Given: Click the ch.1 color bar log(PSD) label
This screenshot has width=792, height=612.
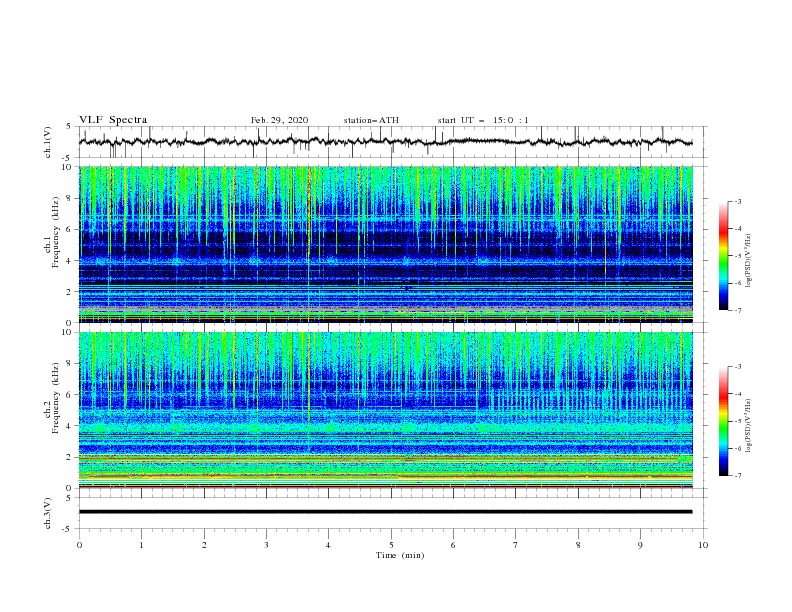Looking at the screenshot, I should coord(748,261).
